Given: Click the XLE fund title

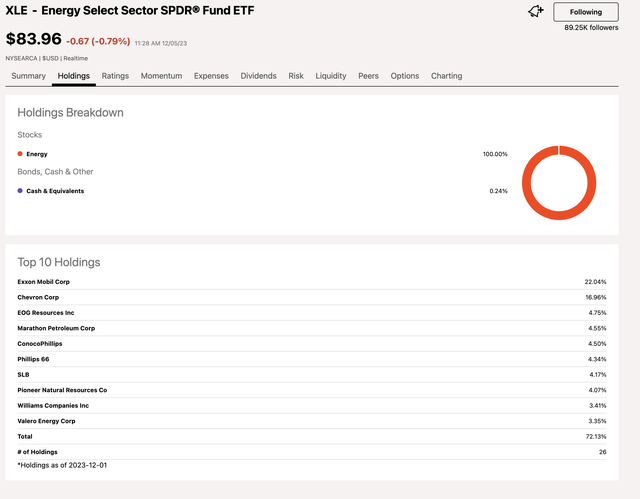Looking at the screenshot, I should click(x=130, y=10).
